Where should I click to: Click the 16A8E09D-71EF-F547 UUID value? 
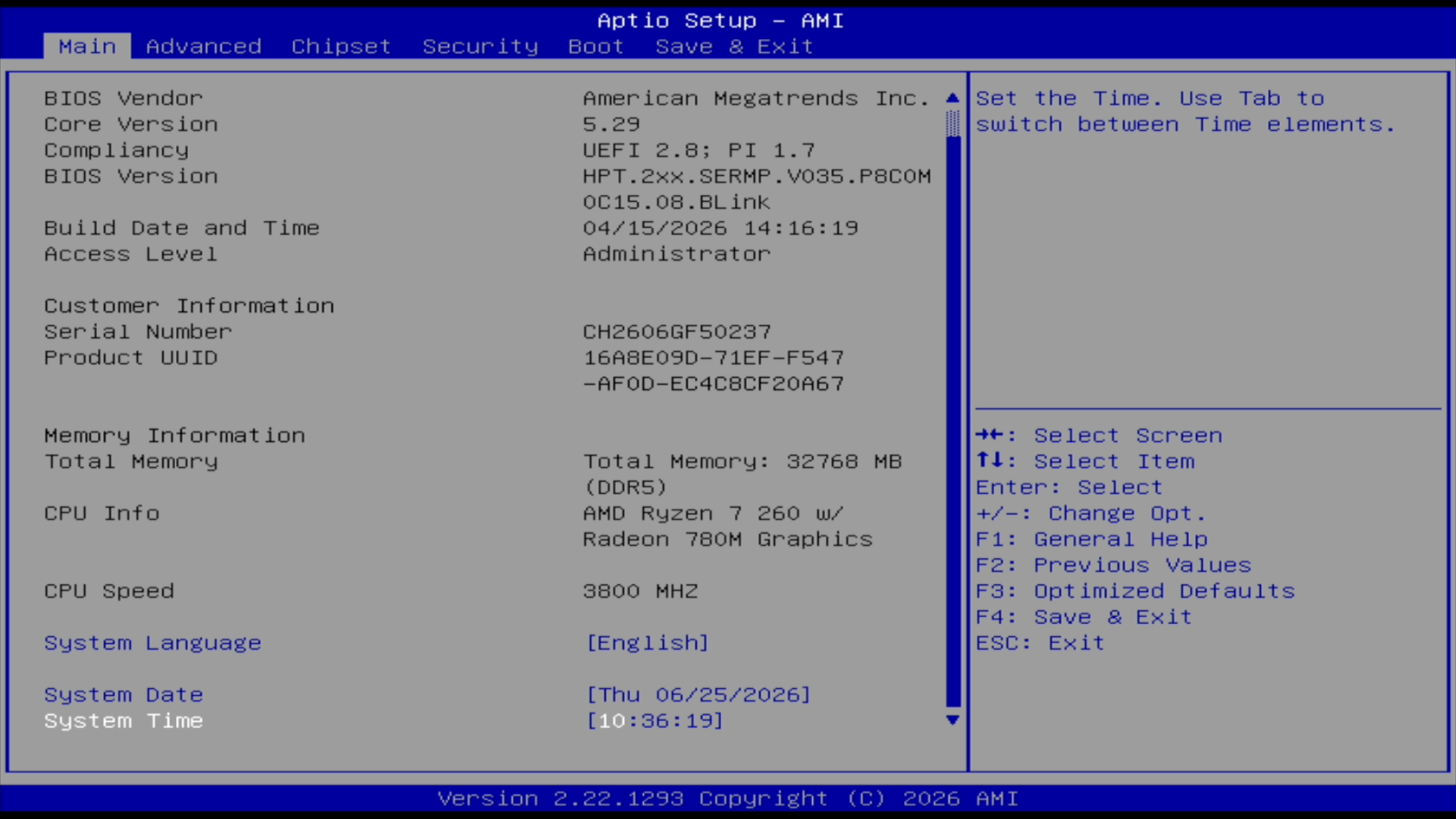(x=713, y=358)
